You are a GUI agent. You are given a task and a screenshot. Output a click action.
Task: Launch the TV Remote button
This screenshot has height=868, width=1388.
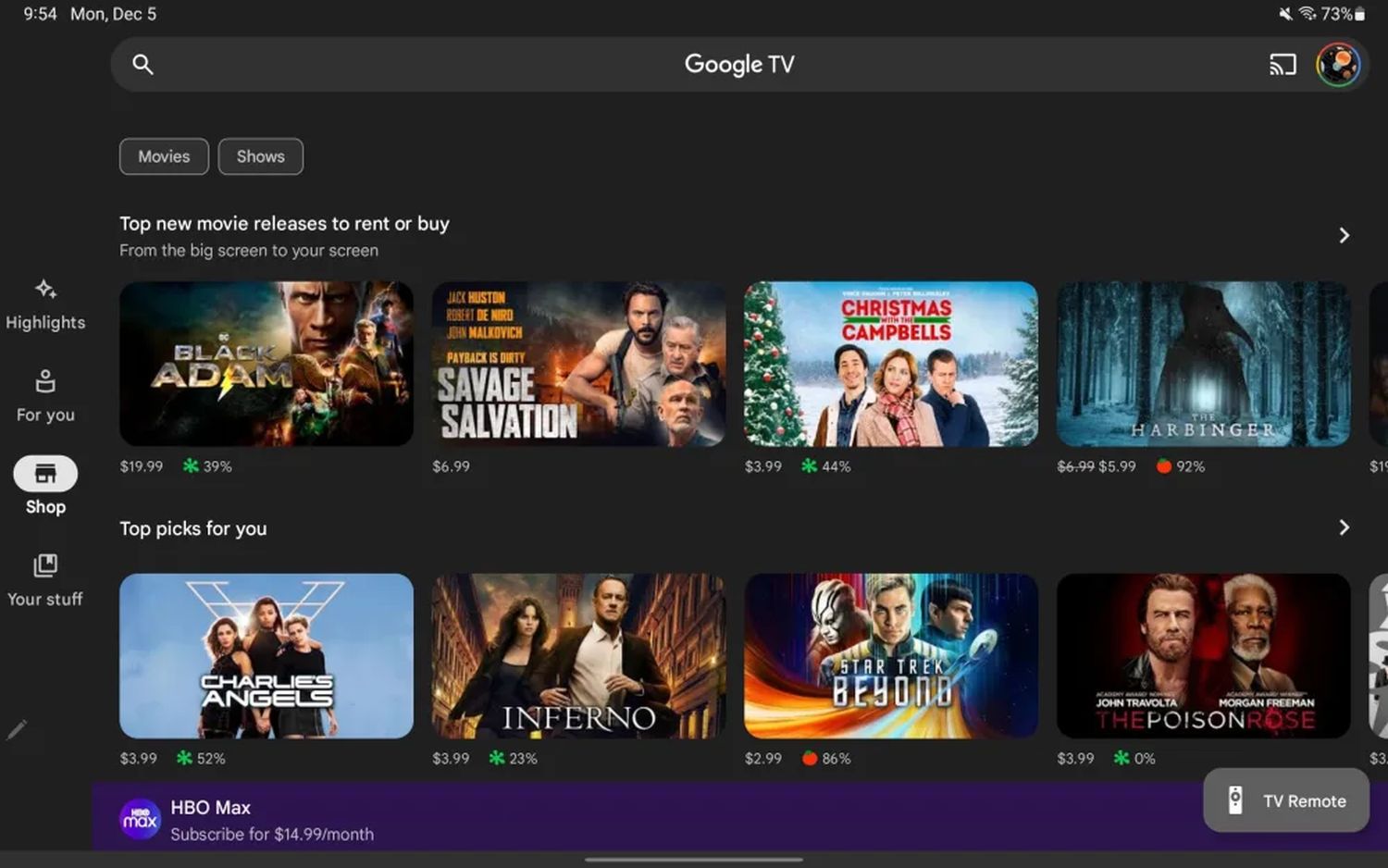(1285, 800)
